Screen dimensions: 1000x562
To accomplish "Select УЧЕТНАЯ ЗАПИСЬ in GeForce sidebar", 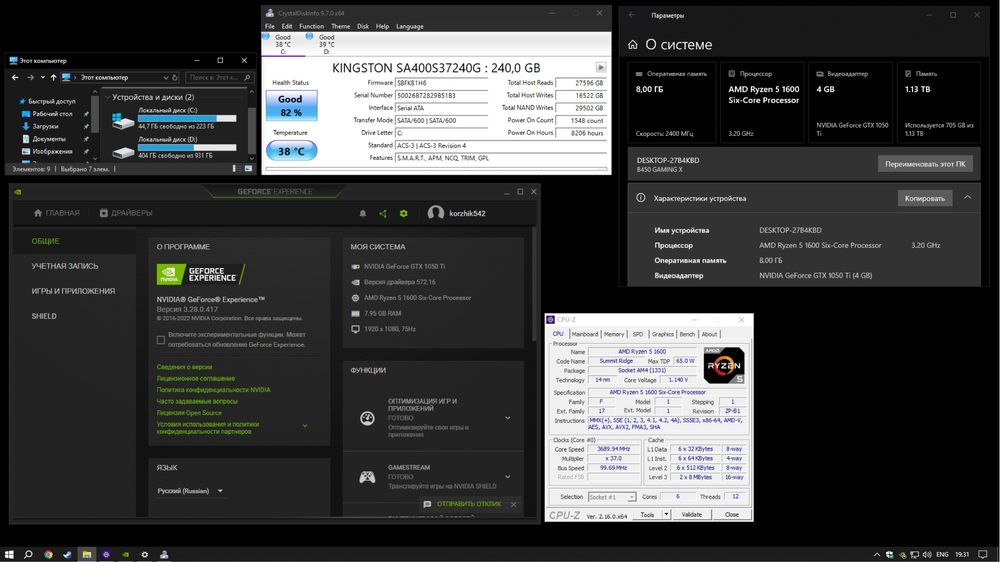I will coord(65,266).
